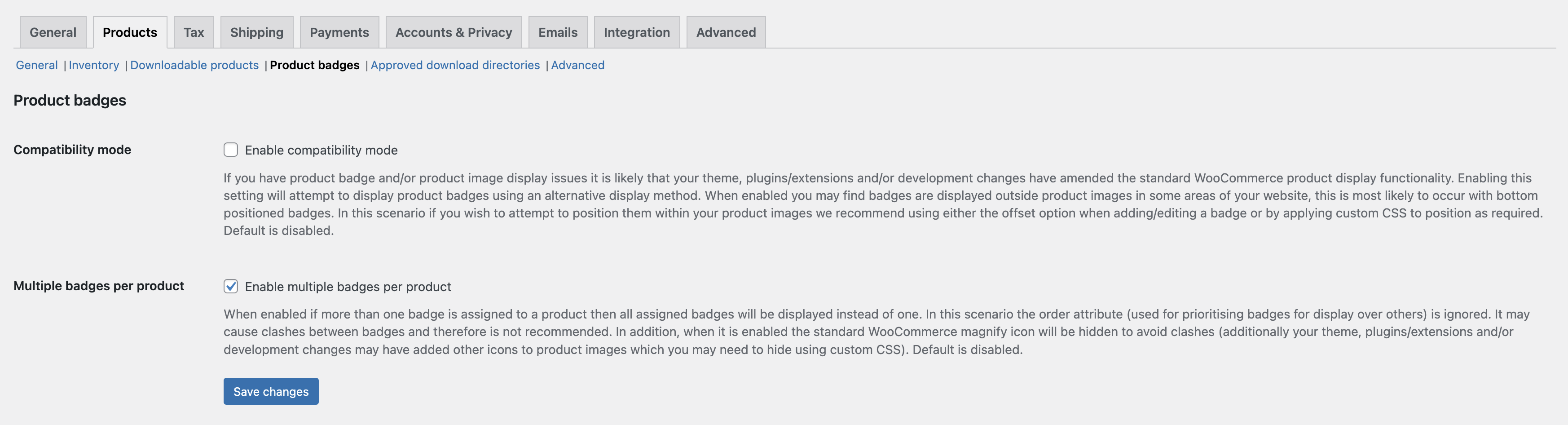Image resolution: width=1568 pixels, height=425 pixels.
Task: Open Accounts & Privacy tab
Action: point(454,32)
